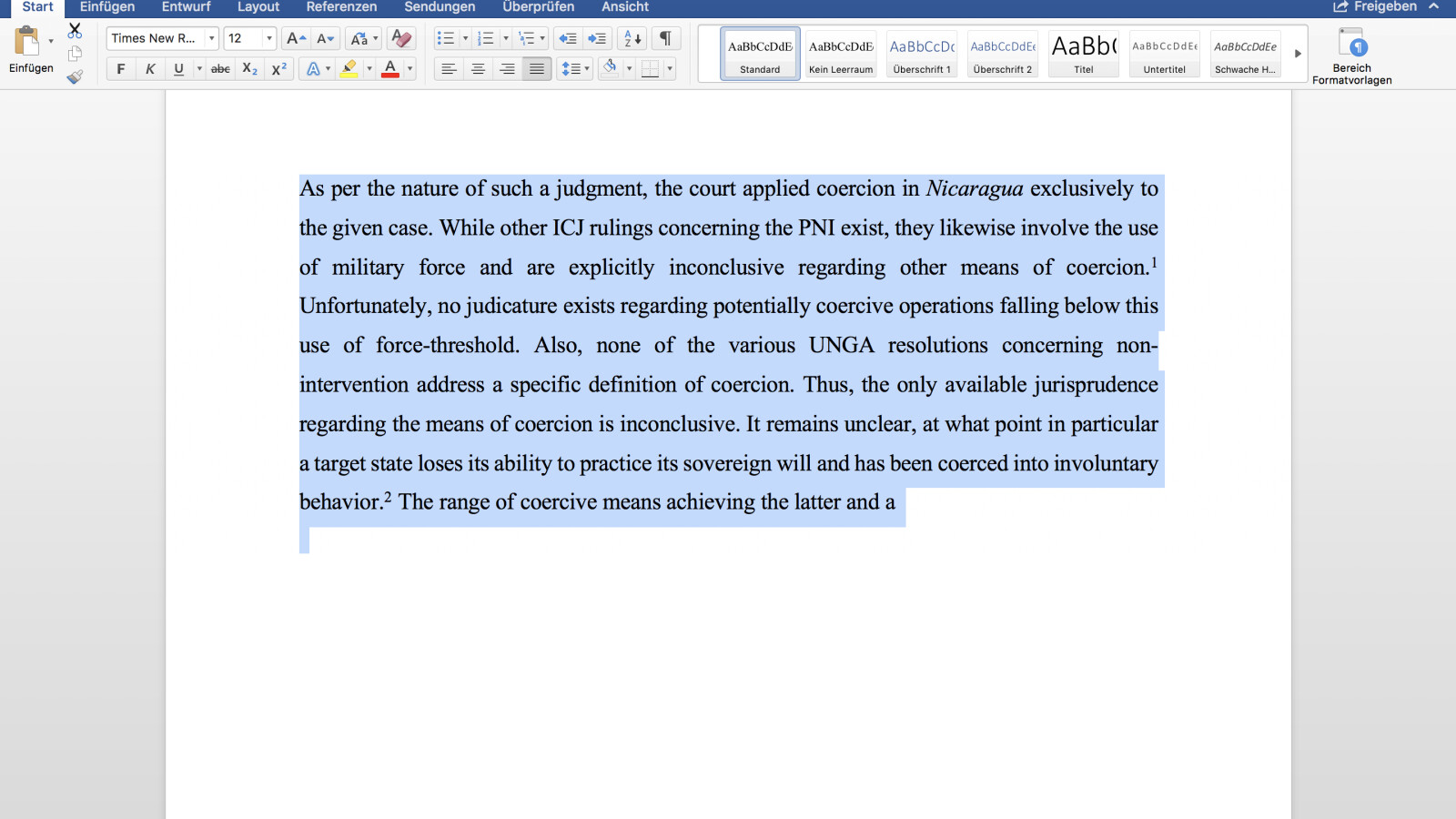Image resolution: width=1456 pixels, height=819 pixels.
Task: Open the font name dropdown arrow
Action: pos(211,38)
